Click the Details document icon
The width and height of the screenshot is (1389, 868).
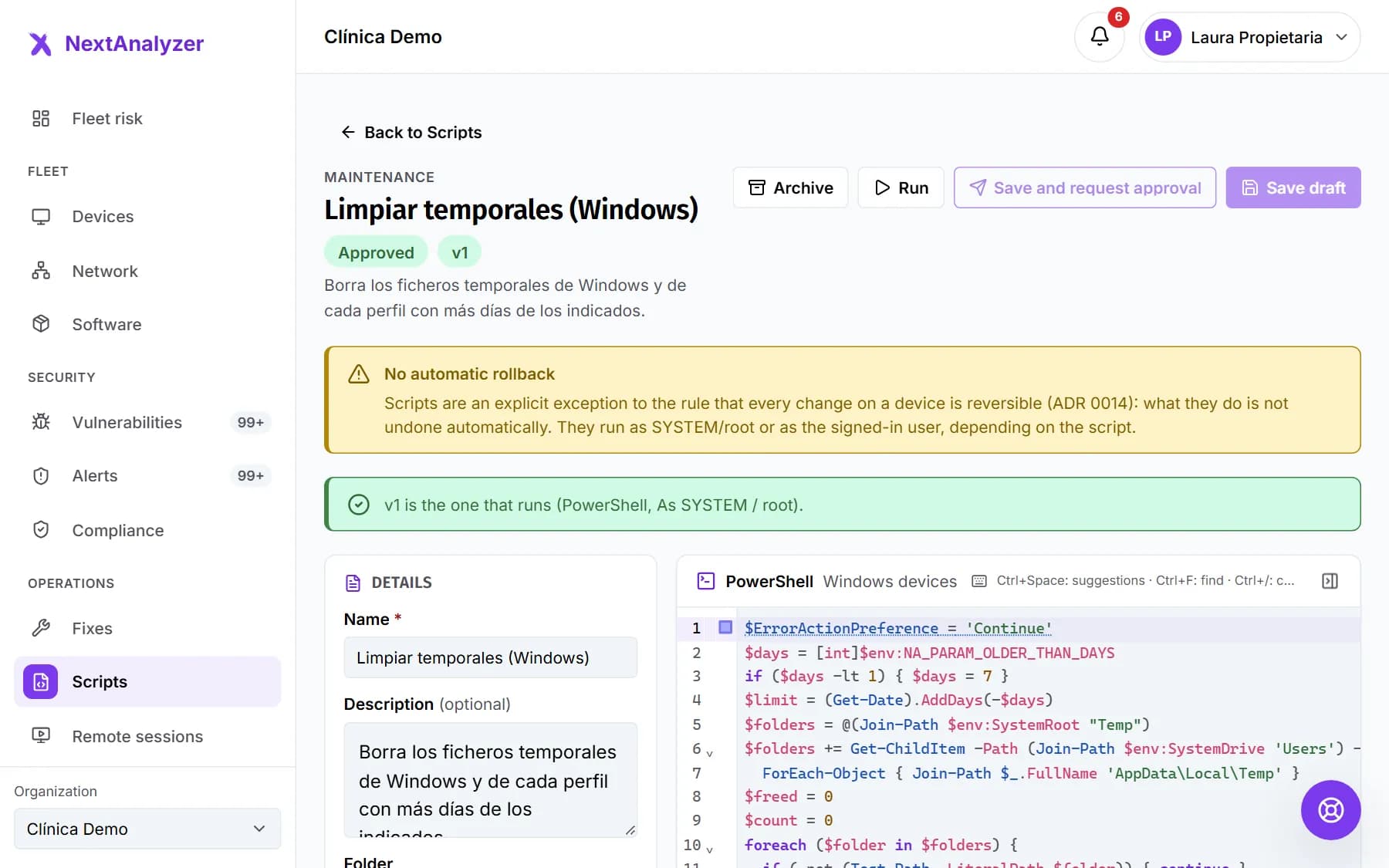[x=353, y=583]
